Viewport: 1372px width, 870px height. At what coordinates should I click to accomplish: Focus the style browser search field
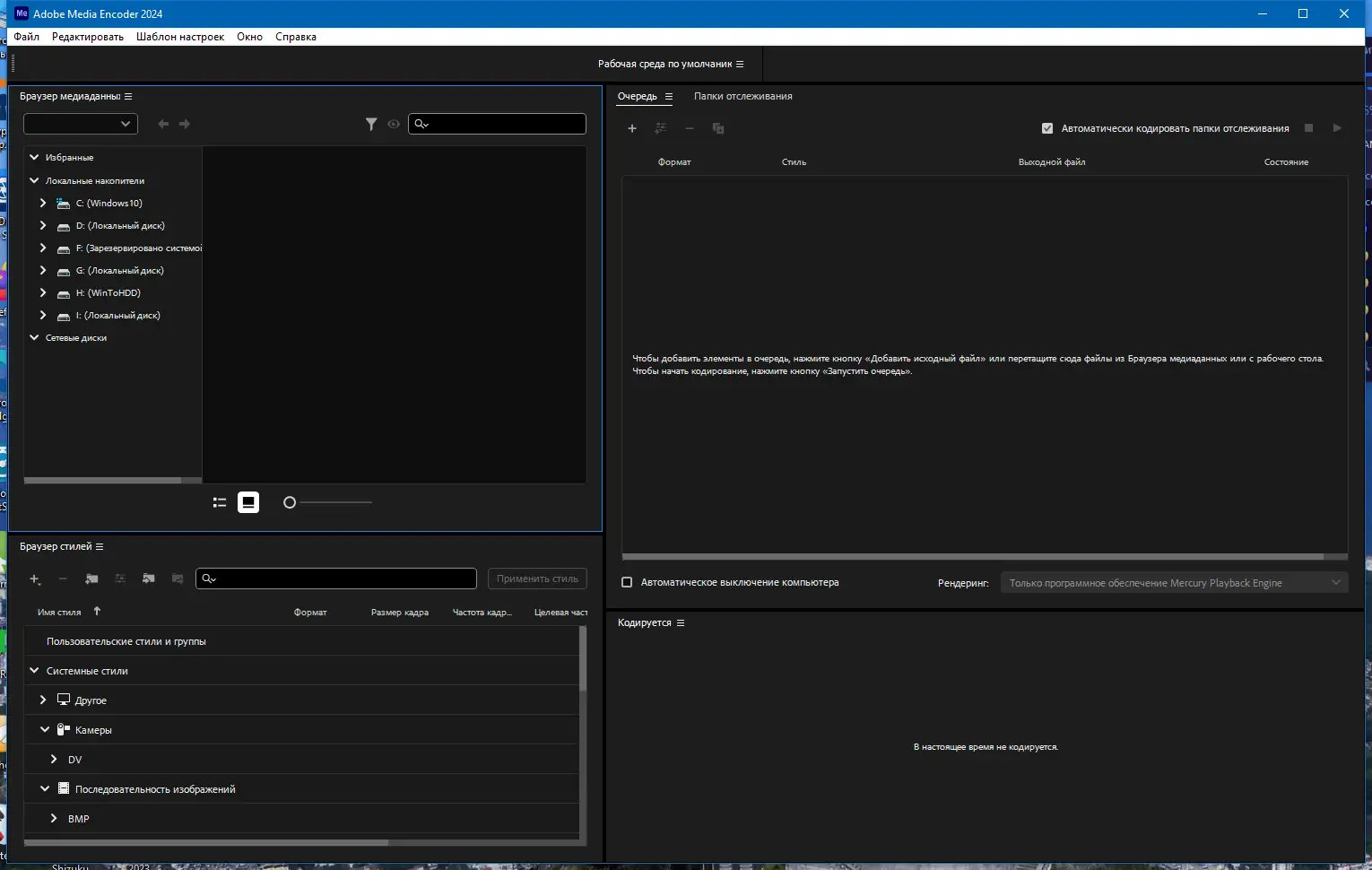(336, 579)
